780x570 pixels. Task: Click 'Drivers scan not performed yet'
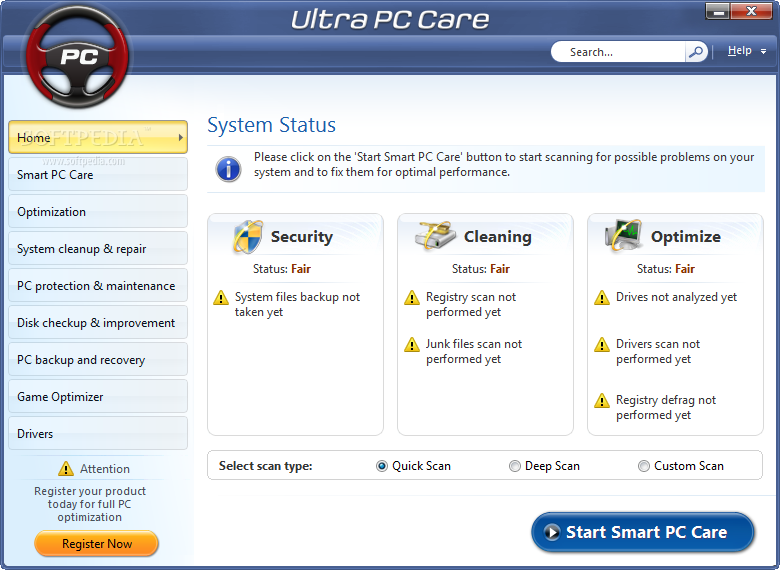click(658, 351)
